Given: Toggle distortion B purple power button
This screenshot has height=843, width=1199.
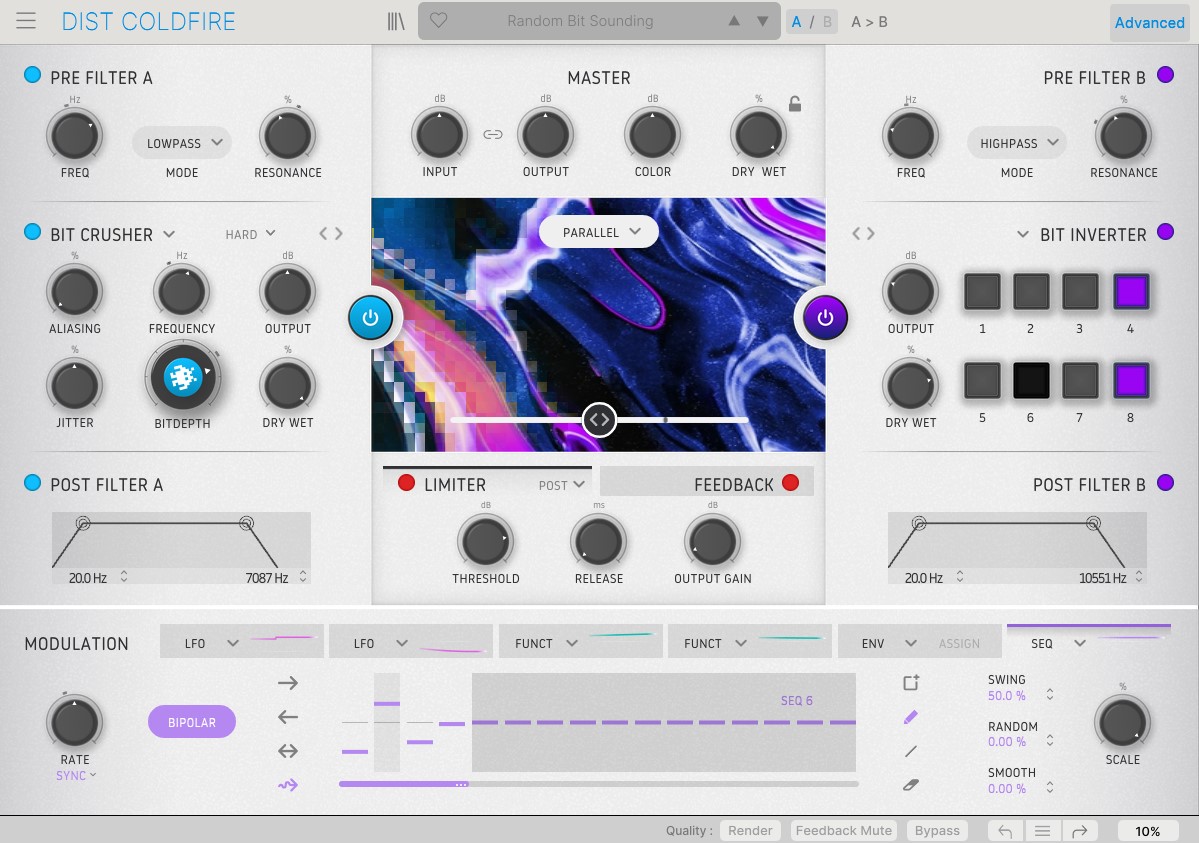Looking at the screenshot, I should tap(825, 318).
